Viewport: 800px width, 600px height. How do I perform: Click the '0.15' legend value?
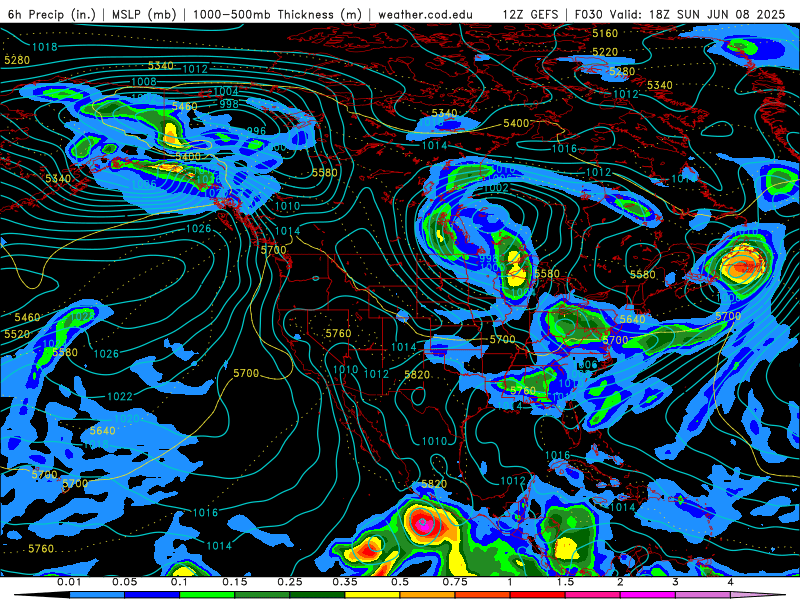[235, 582]
